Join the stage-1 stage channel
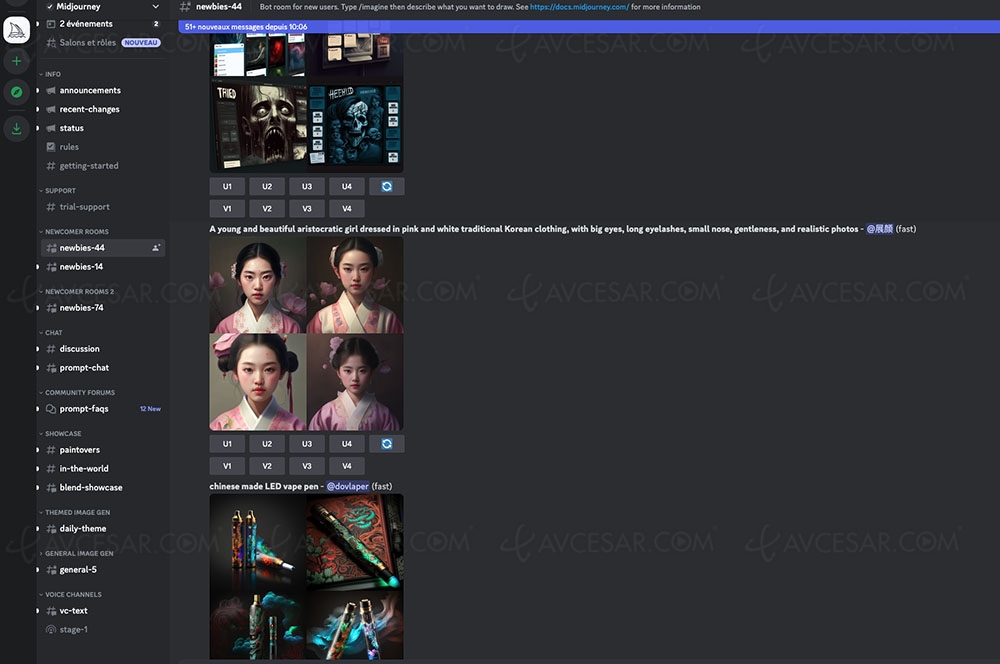The width and height of the screenshot is (1000, 664). (73, 629)
